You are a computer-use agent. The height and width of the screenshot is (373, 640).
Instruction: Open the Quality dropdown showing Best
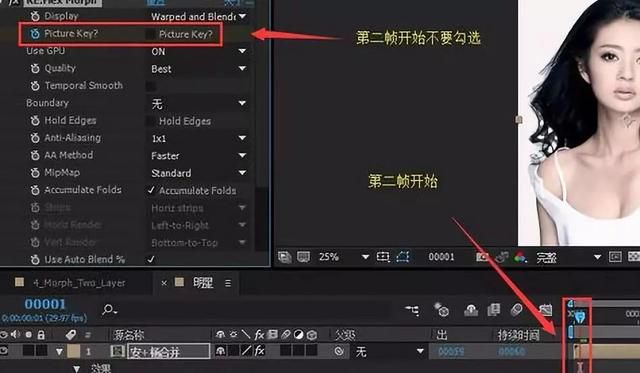click(198, 69)
